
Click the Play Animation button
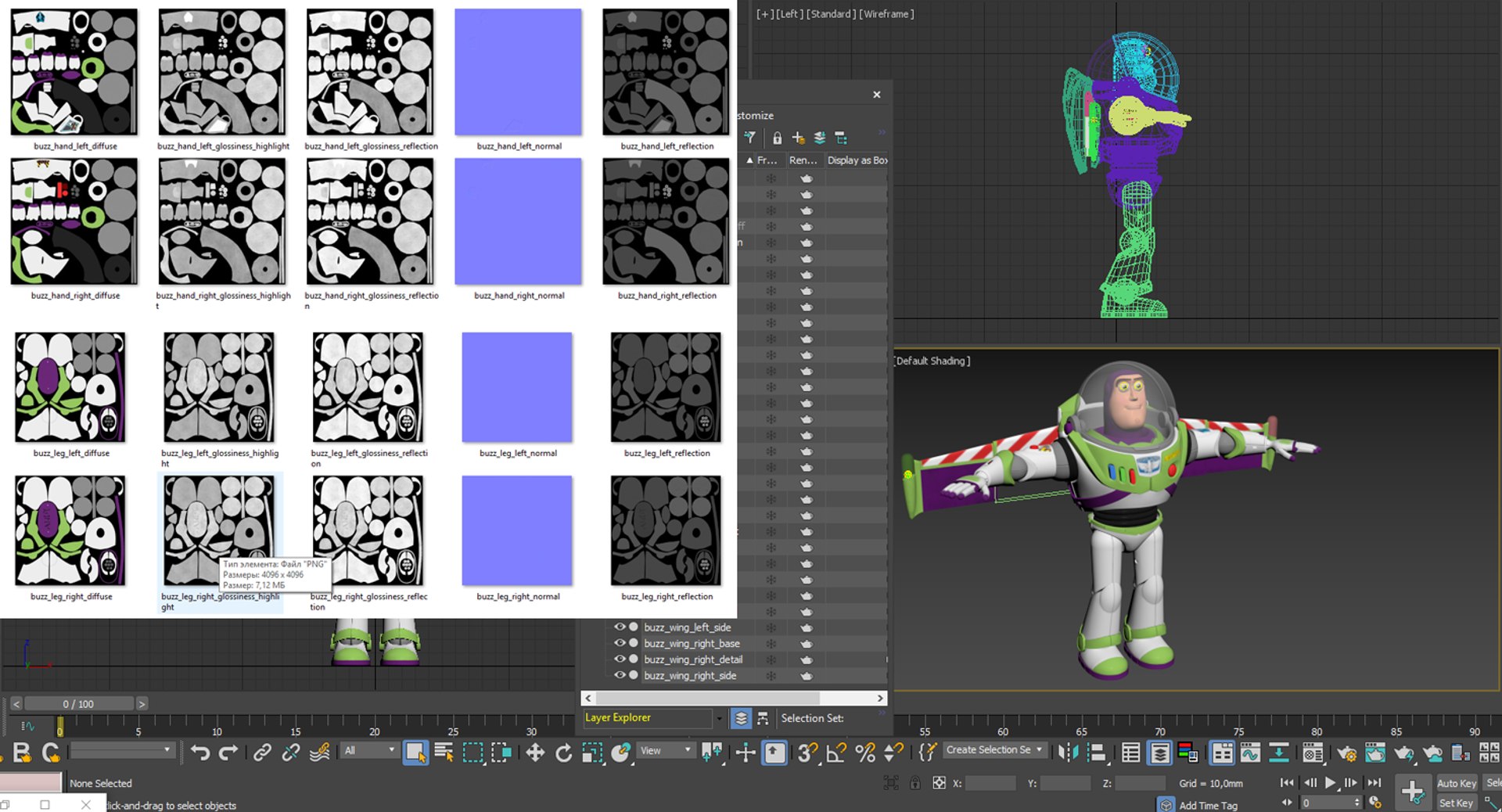click(x=1330, y=782)
